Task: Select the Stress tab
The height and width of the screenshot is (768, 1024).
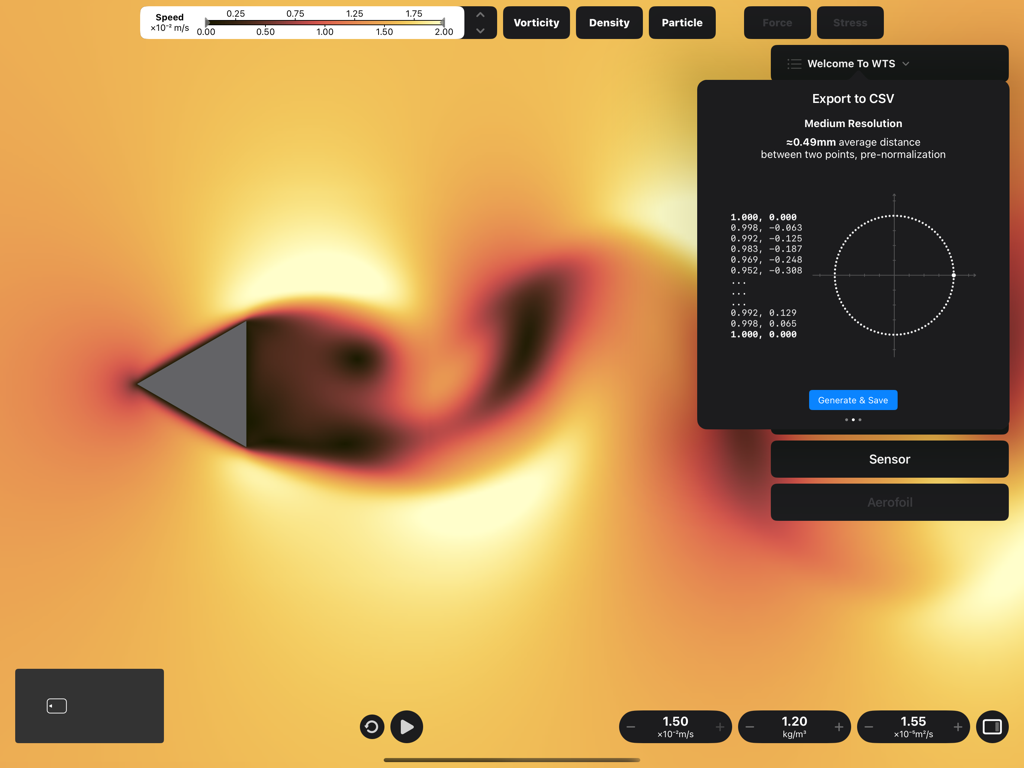Action: point(850,22)
